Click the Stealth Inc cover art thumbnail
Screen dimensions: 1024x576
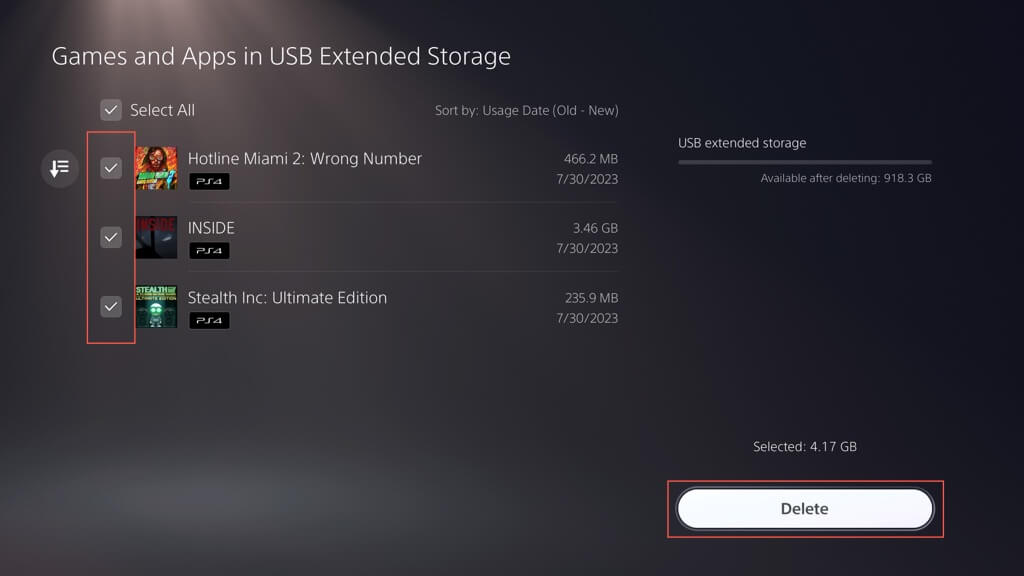click(x=156, y=306)
